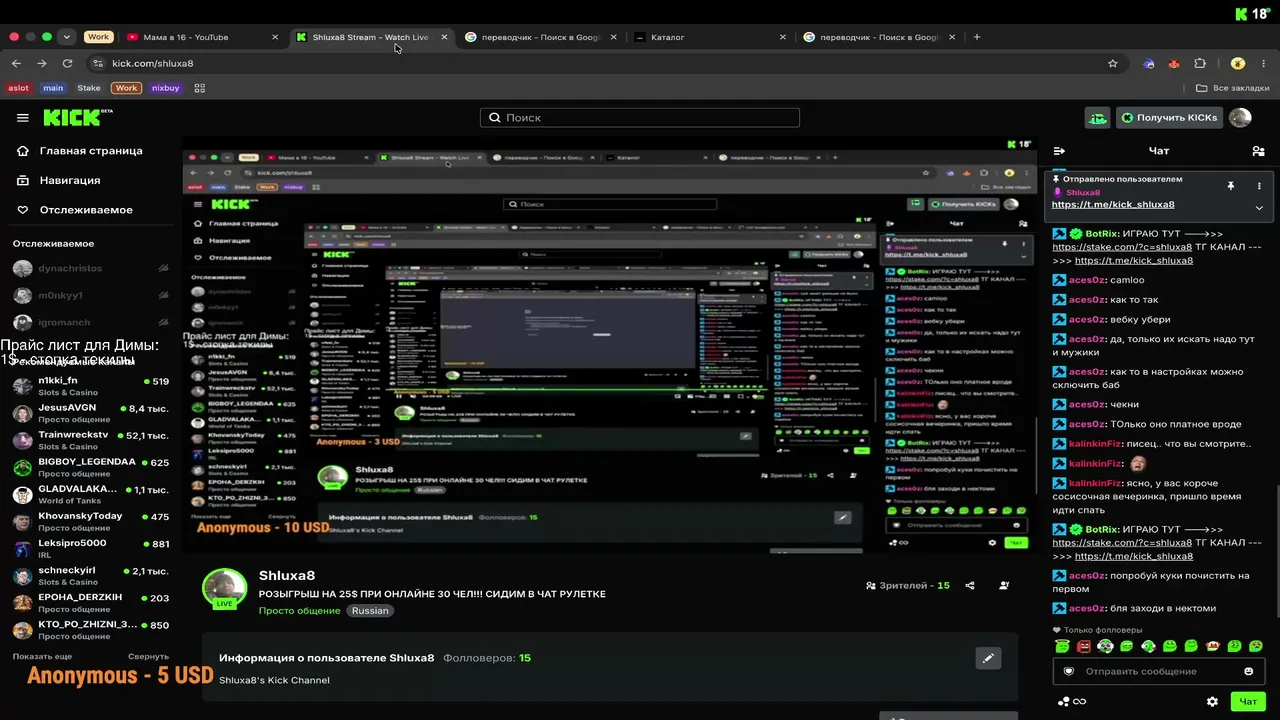Open the aslot bookmark
Image resolution: width=1280 pixels, height=720 pixels.
(19, 88)
